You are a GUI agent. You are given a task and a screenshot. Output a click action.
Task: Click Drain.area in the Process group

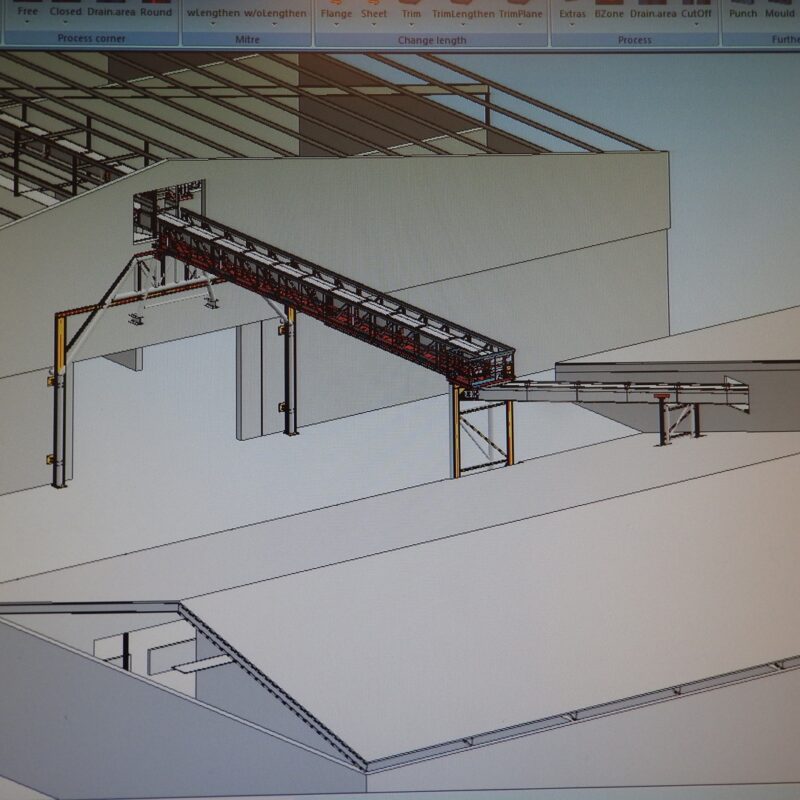(653, 14)
